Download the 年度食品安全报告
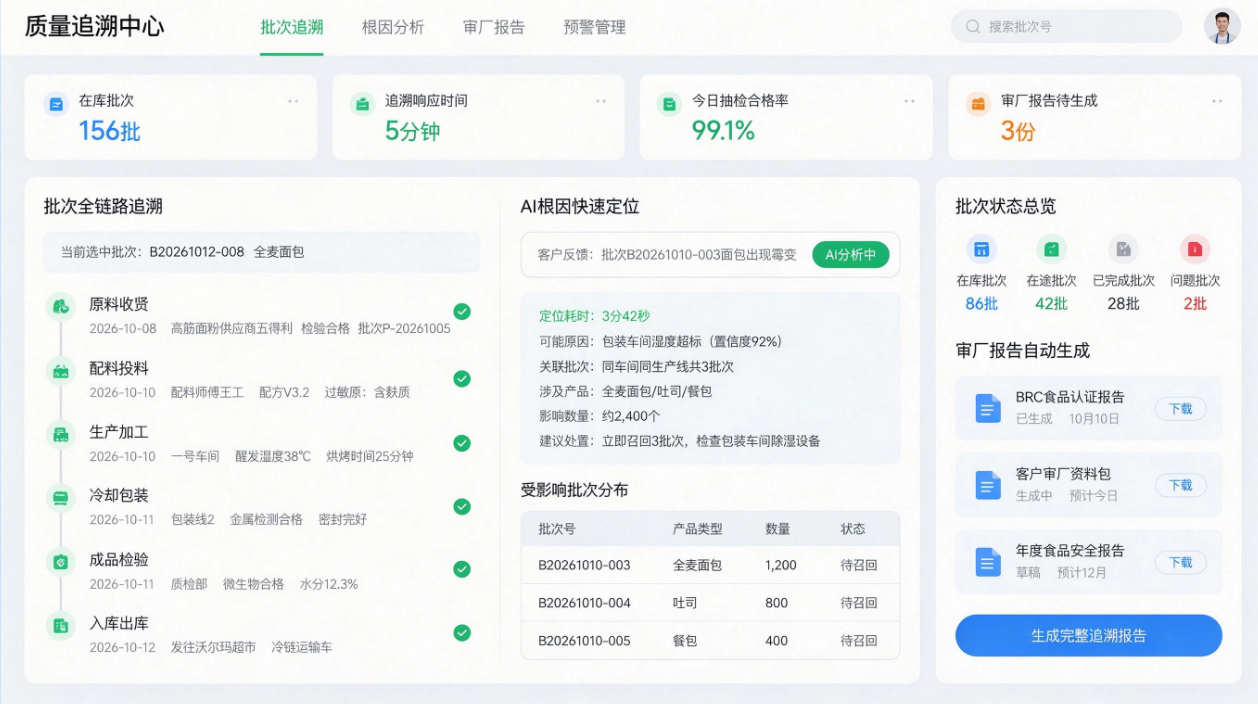 1181,562
